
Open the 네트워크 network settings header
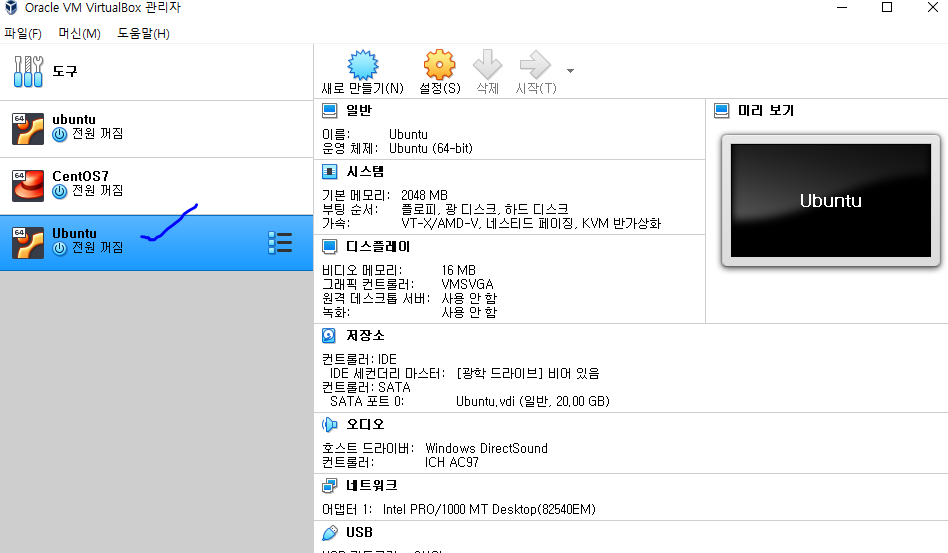pos(372,485)
